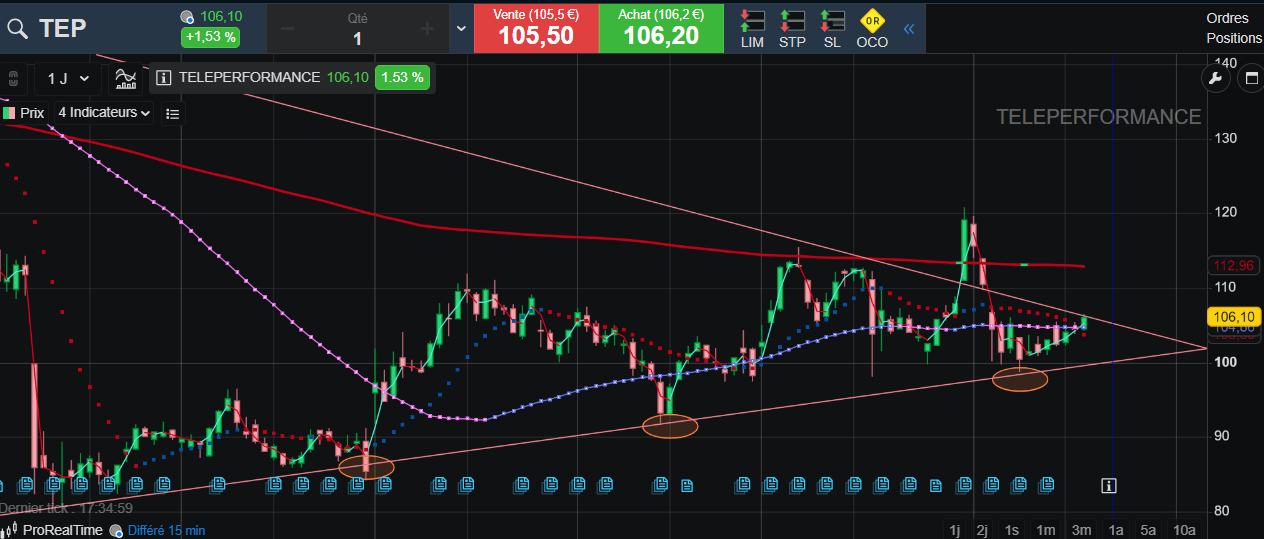This screenshot has width=1264, height=539.
Task: Click the TEP ticker symbol
Action: click(x=64, y=28)
